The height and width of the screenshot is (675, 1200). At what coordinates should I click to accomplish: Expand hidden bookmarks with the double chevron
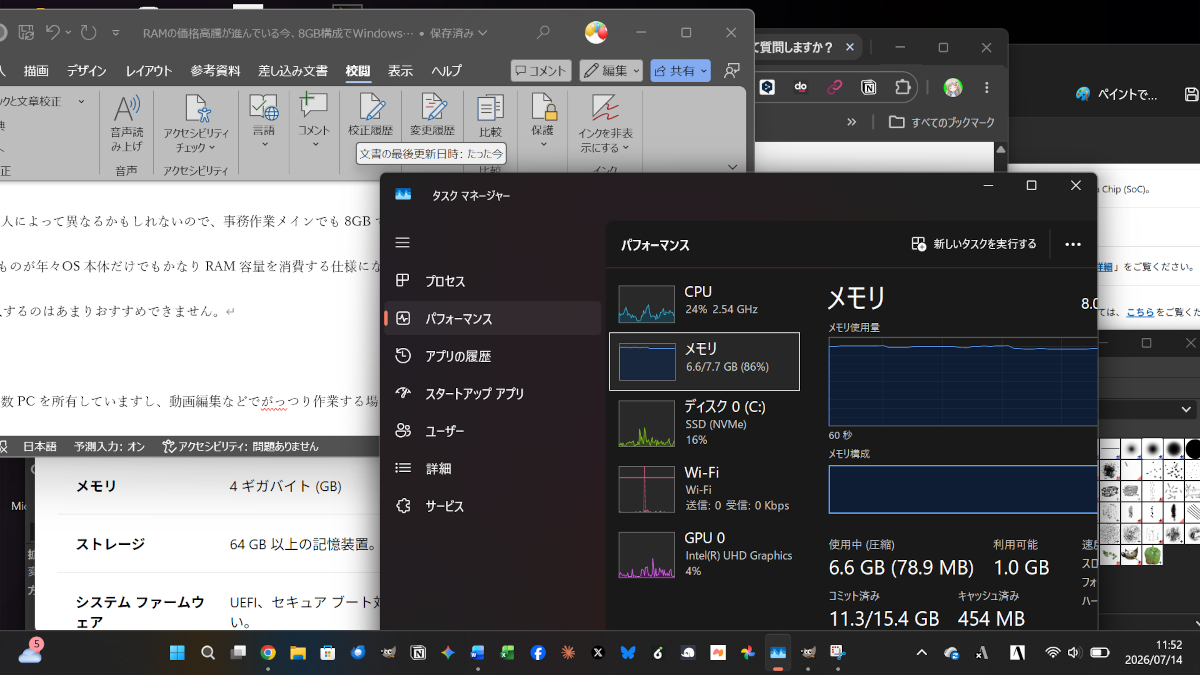852,122
